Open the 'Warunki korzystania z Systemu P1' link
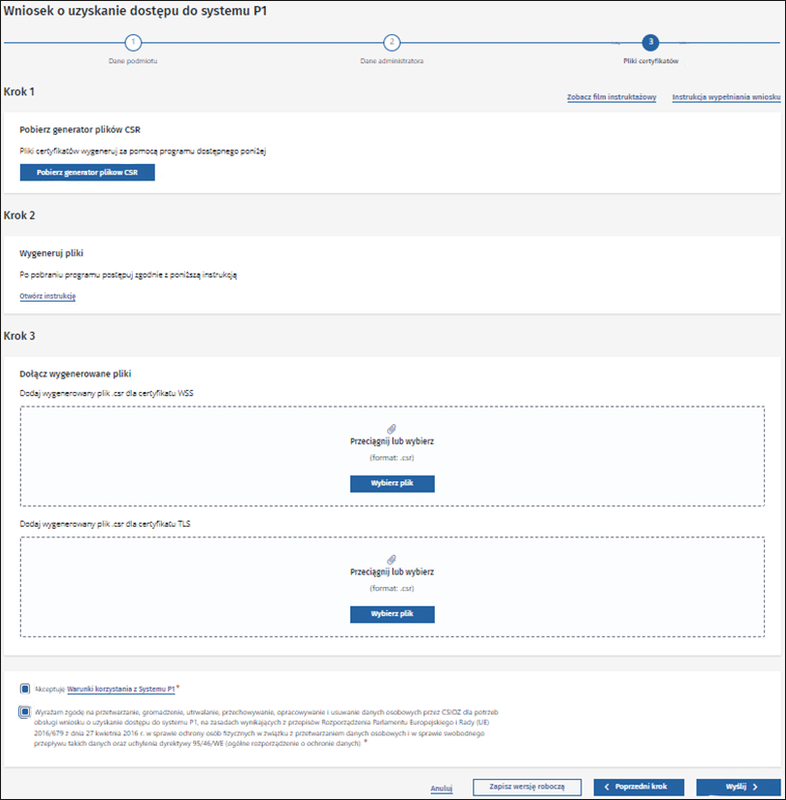The height and width of the screenshot is (800, 786). point(121,689)
